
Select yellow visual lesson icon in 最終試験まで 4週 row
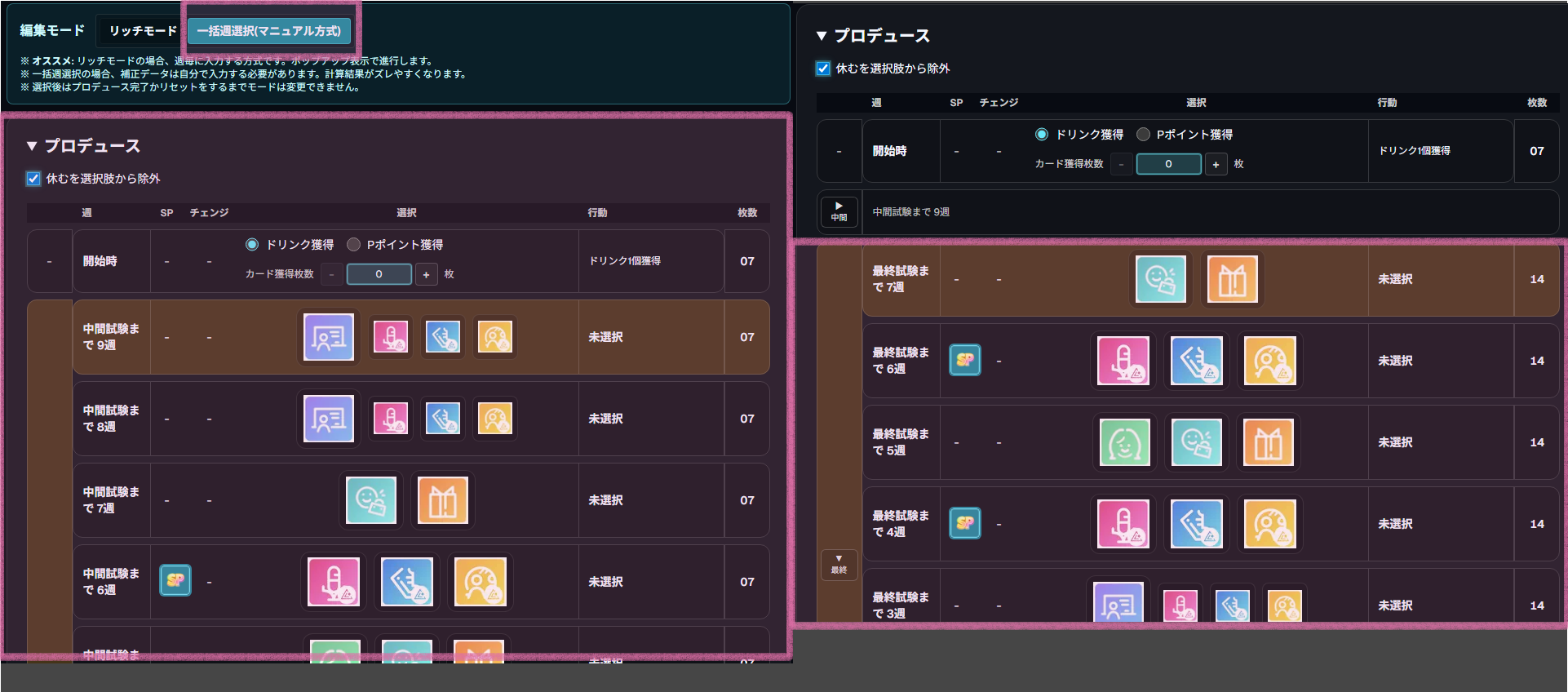pyautogui.click(x=1270, y=524)
